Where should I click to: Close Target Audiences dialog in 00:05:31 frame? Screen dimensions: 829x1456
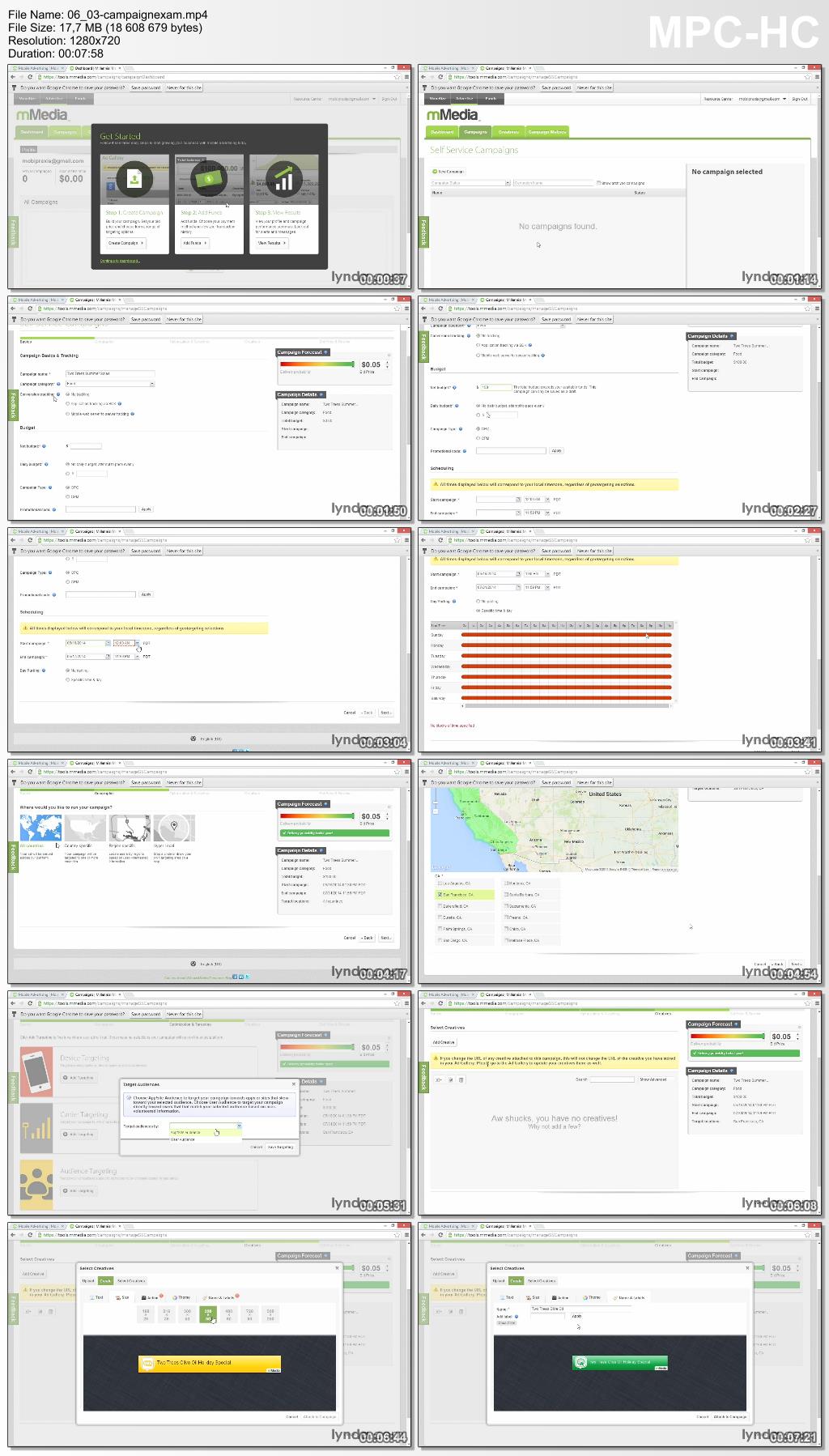point(293,1084)
